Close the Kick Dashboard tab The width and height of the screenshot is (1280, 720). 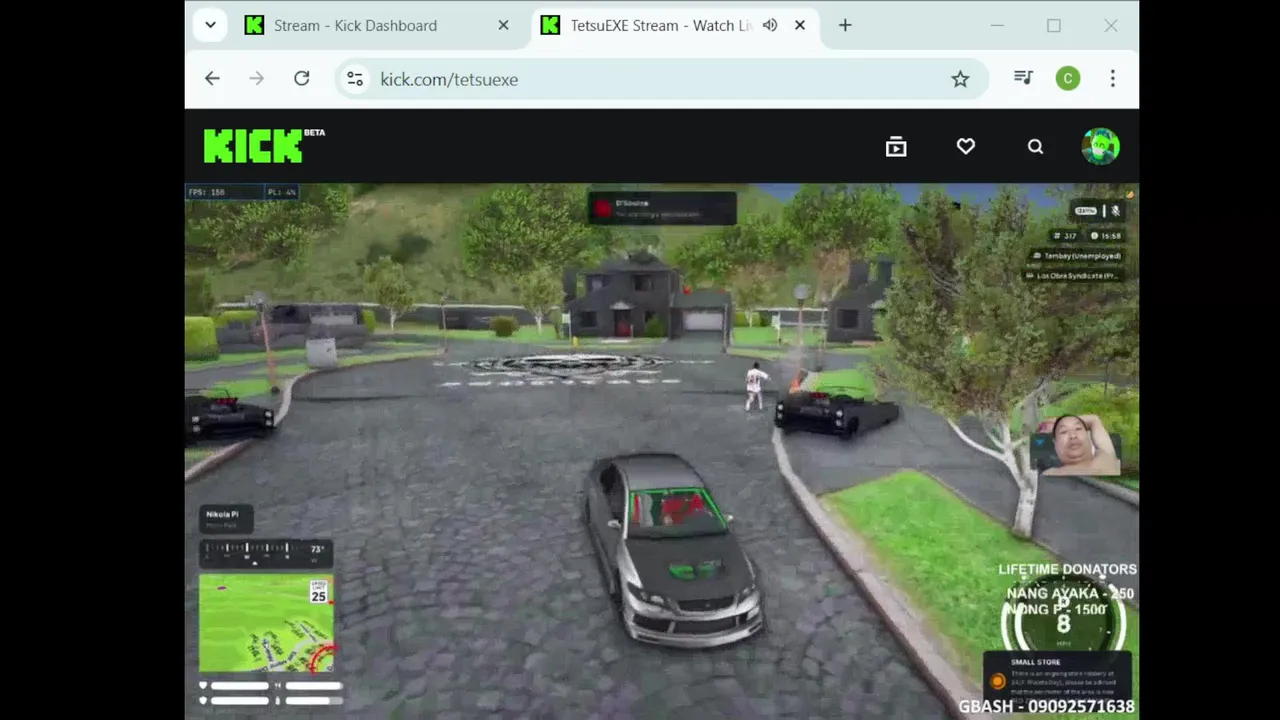pos(503,25)
